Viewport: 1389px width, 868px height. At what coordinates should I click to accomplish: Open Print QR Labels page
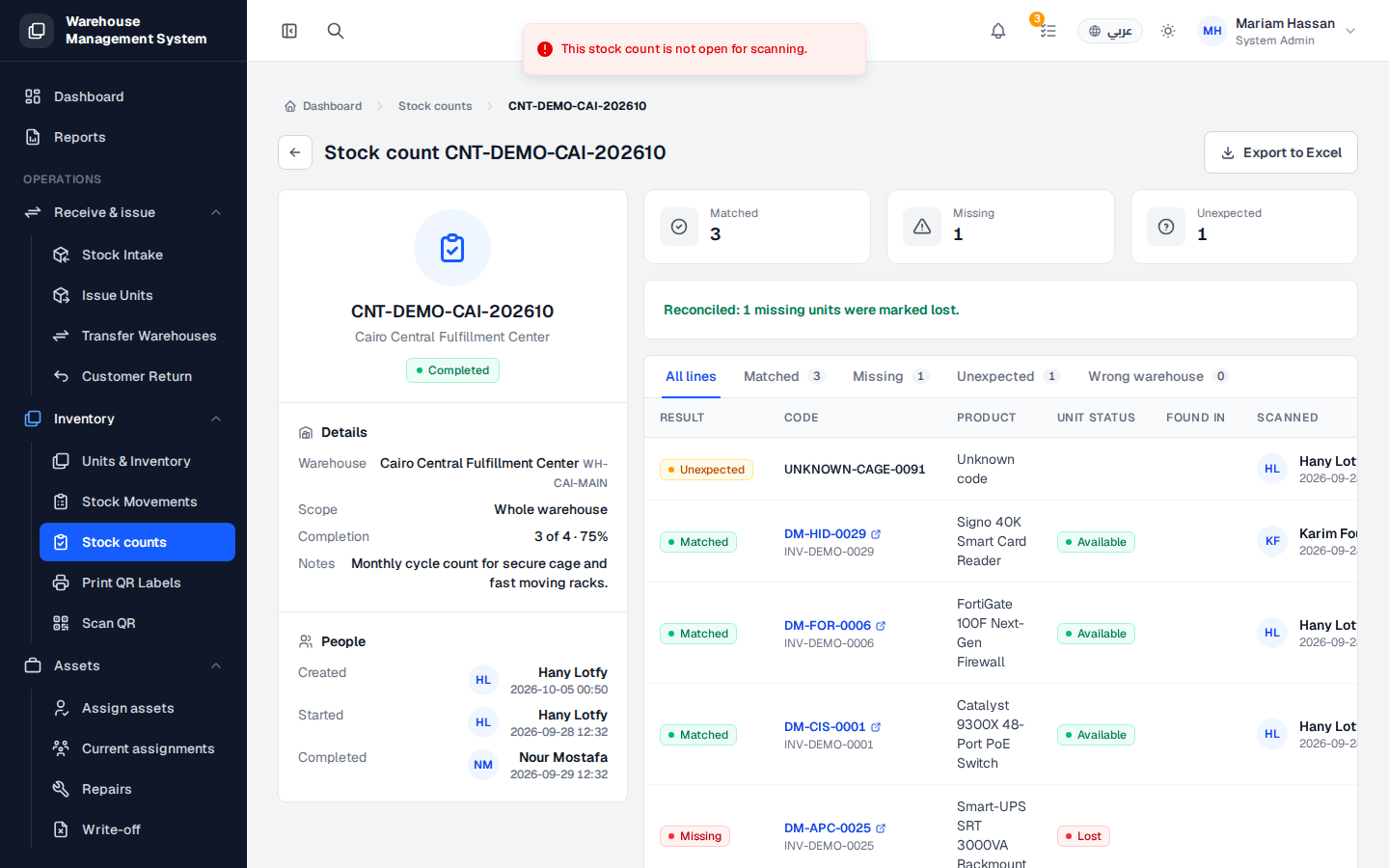pos(137,583)
